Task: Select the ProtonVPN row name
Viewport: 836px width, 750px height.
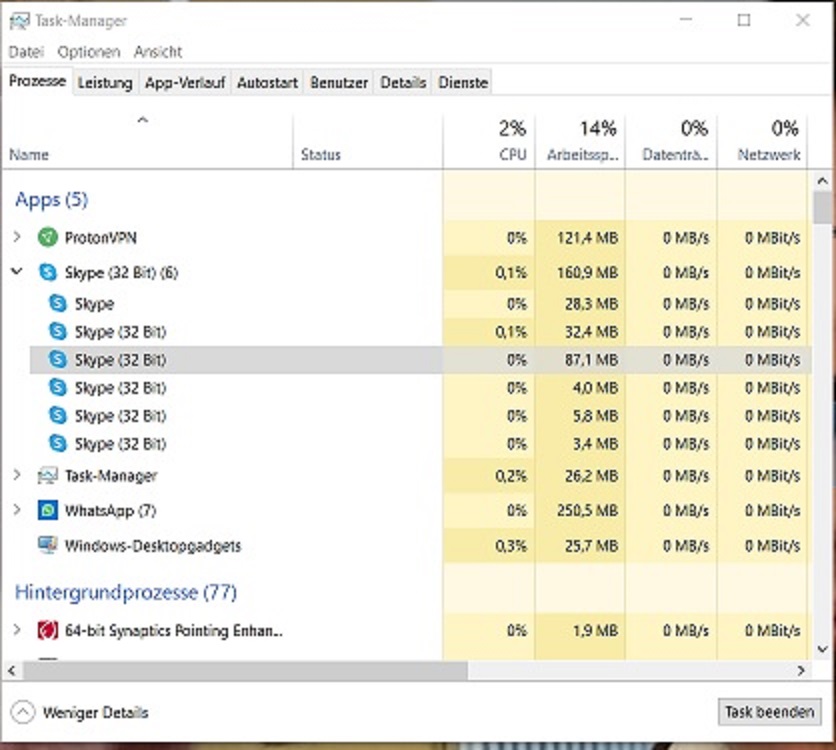Action: (101, 238)
